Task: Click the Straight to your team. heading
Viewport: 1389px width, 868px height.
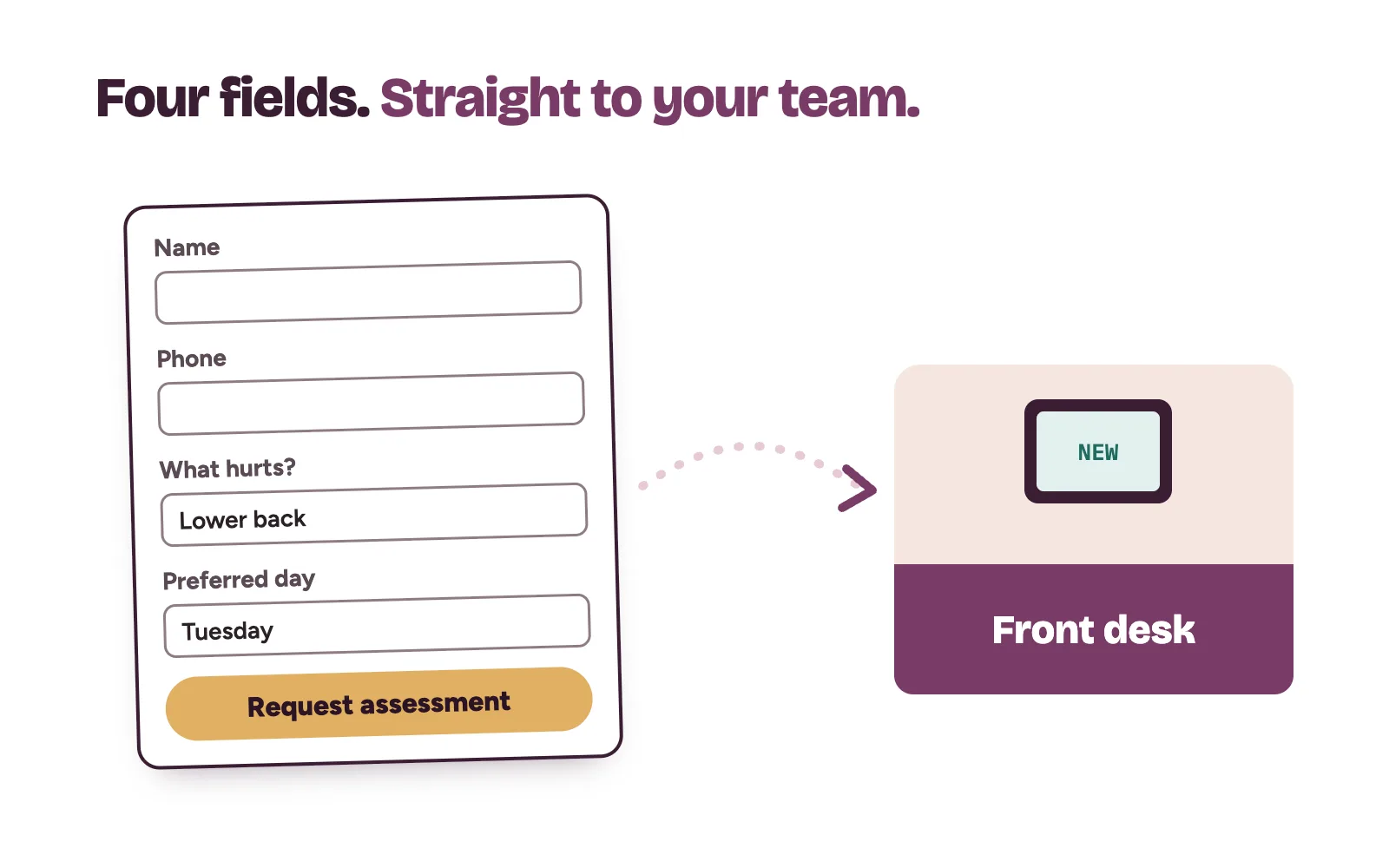Action: tap(650, 99)
